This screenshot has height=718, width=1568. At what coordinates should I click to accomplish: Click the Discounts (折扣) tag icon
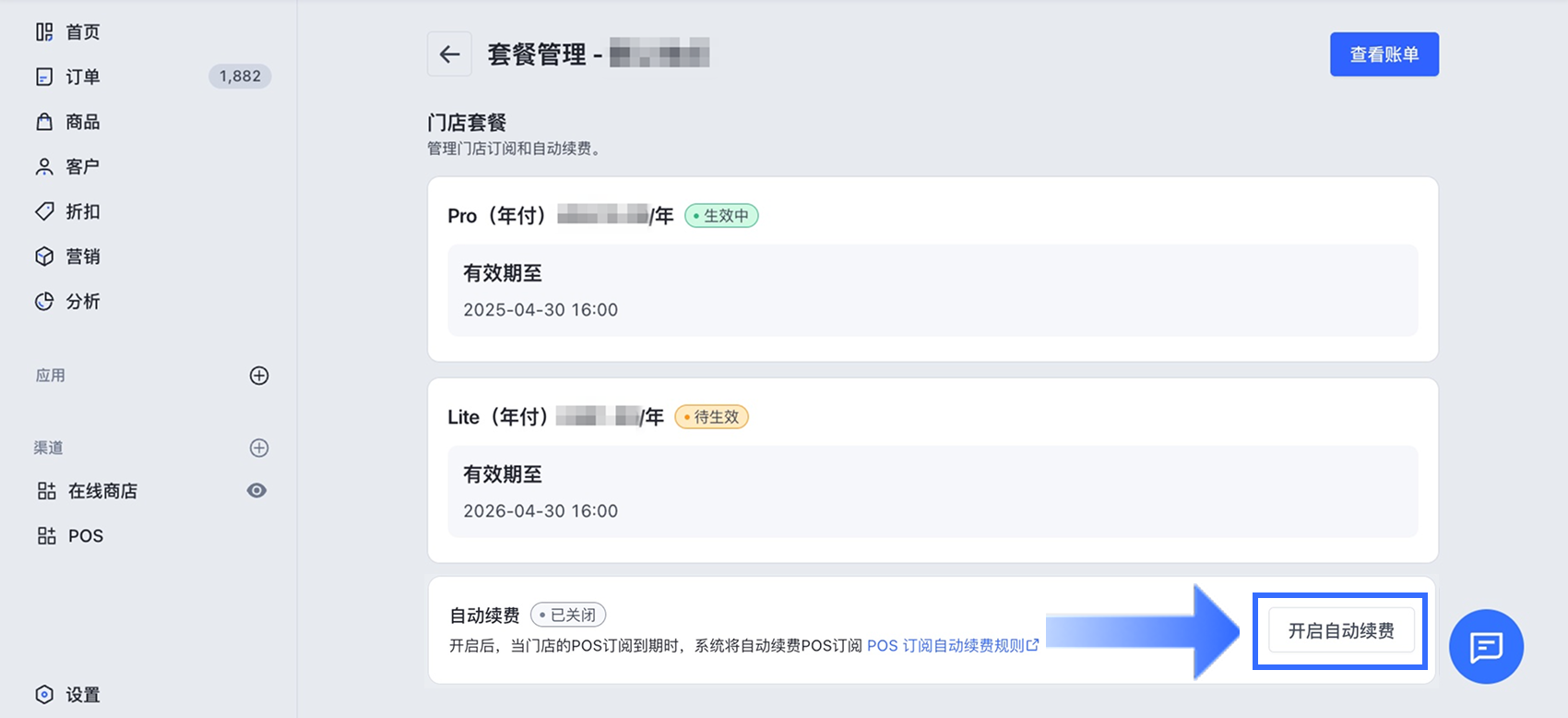click(44, 211)
